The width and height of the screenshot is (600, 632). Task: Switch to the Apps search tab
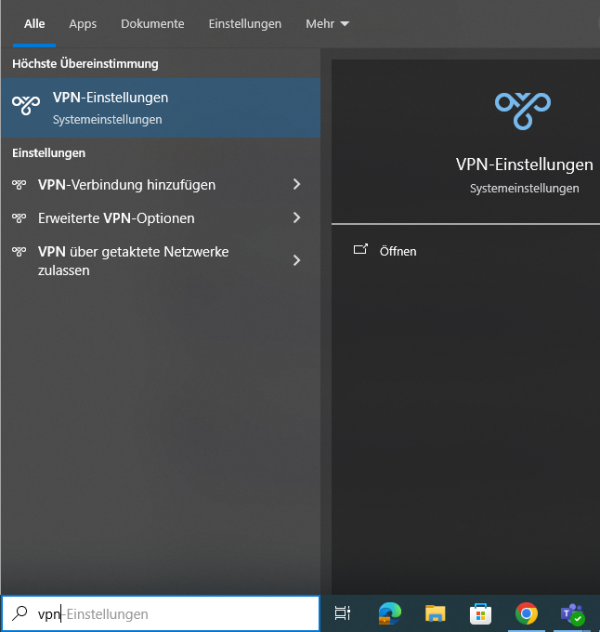pyautogui.click(x=83, y=24)
